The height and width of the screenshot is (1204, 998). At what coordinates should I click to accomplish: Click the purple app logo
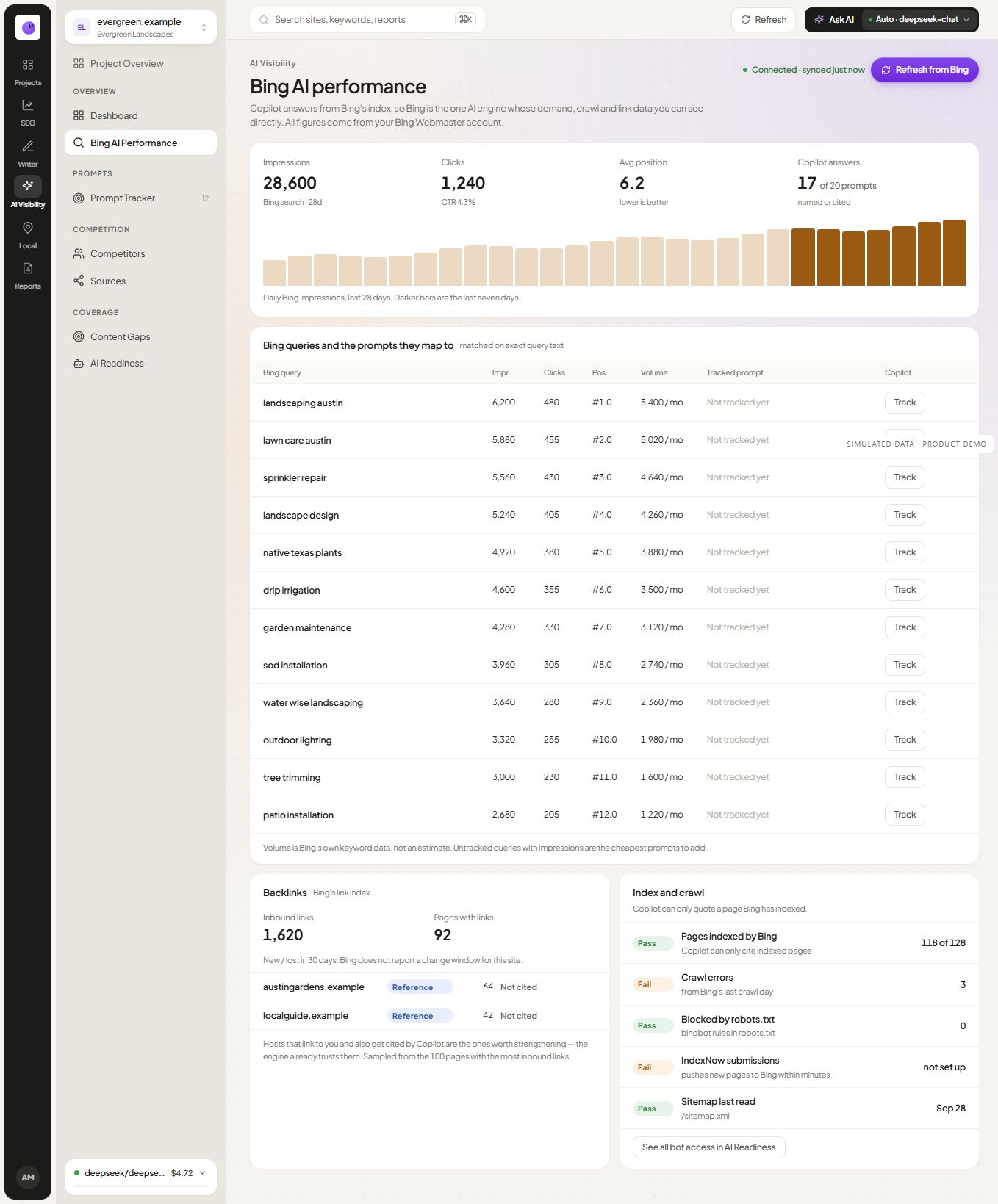(x=28, y=27)
